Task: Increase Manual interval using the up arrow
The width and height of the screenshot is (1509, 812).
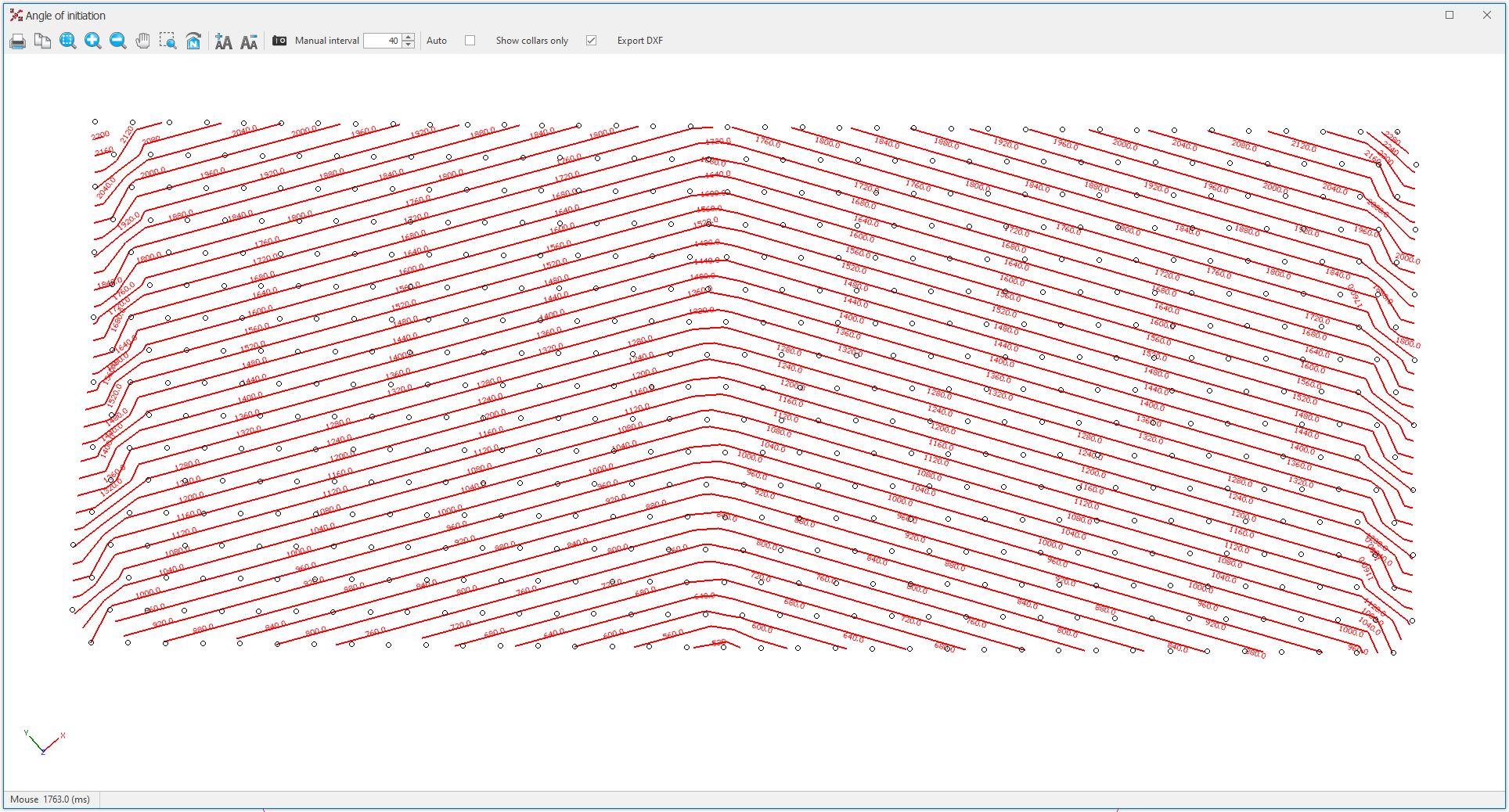Action: [x=408, y=37]
